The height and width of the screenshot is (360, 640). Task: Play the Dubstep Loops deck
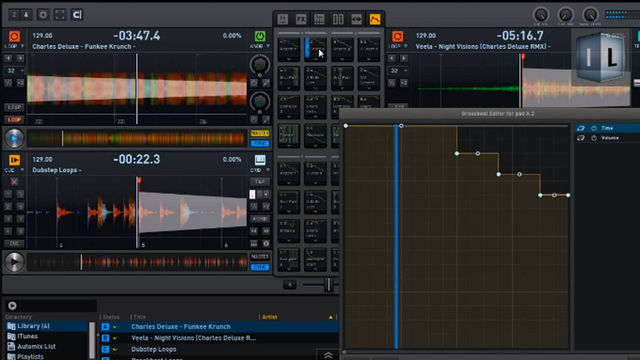tap(14, 262)
